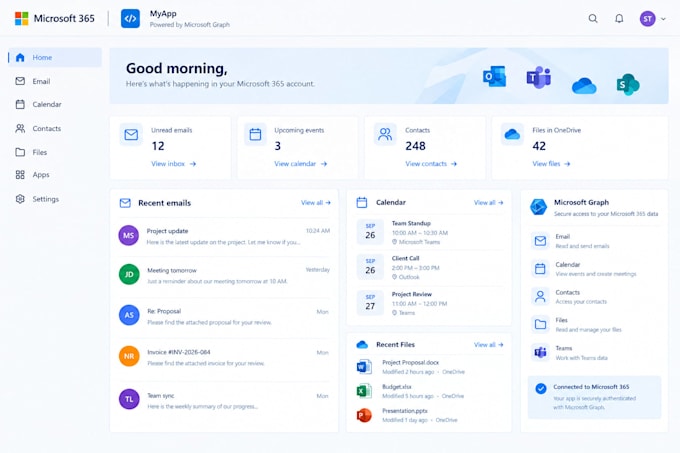Viewport: 680px width, 453px height.
Task: Open the notifications bell
Action: [x=619, y=19]
